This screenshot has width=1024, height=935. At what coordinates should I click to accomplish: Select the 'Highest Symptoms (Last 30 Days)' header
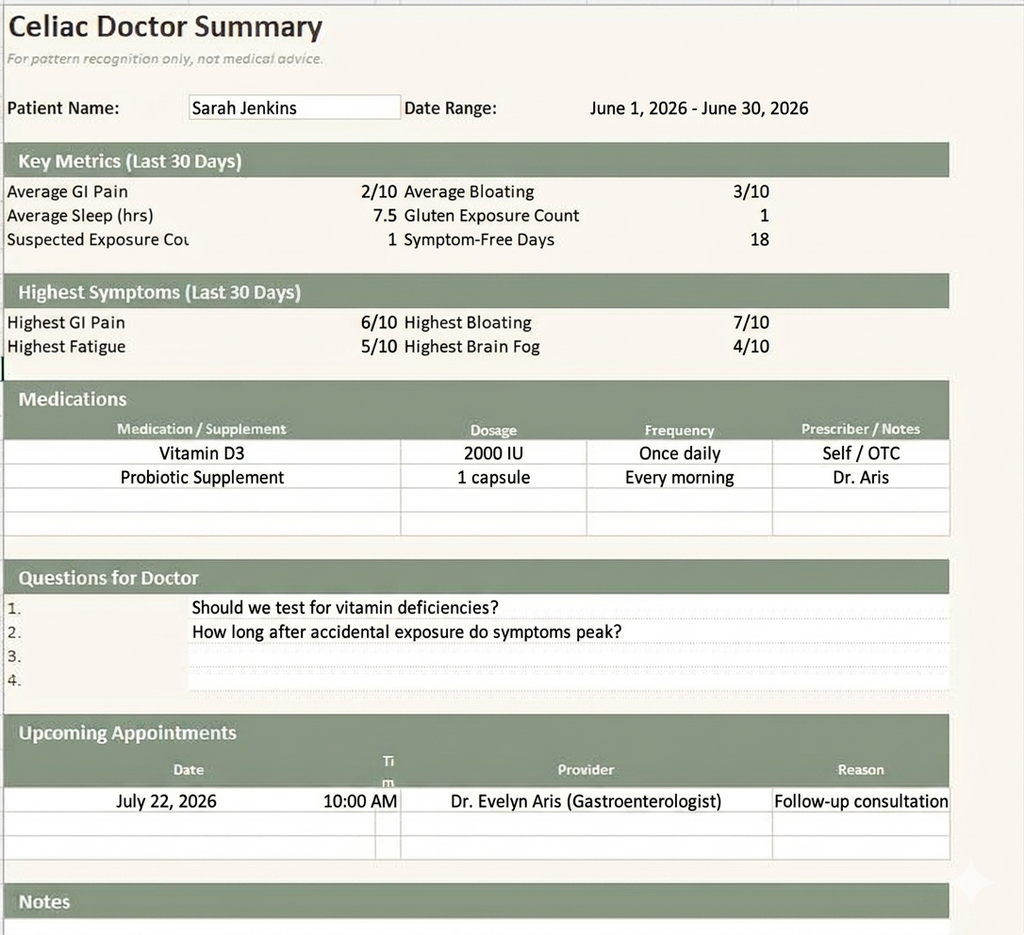pyautogui.click(x=159, y=292)
